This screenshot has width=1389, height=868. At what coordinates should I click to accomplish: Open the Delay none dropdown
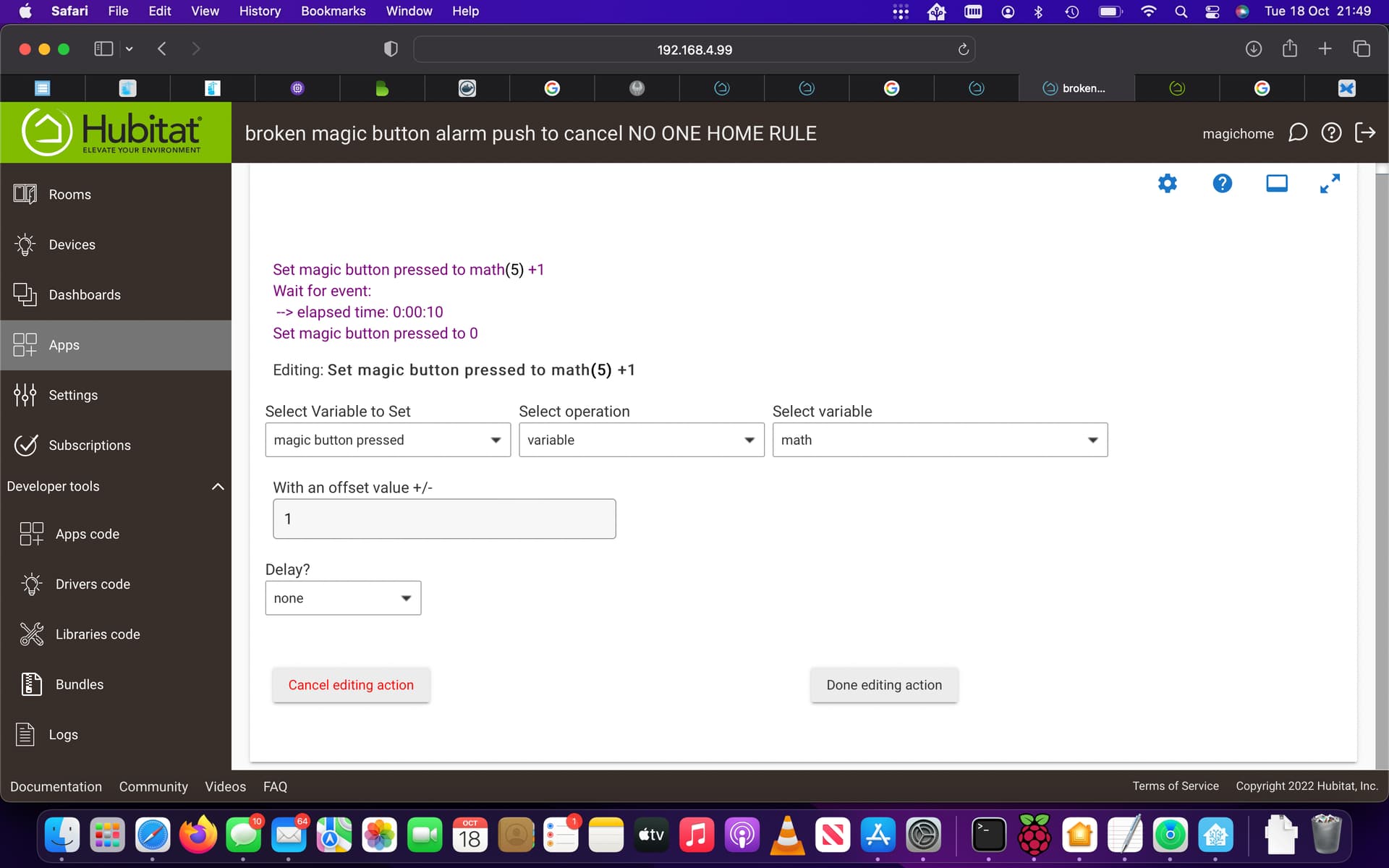[343, 598]
